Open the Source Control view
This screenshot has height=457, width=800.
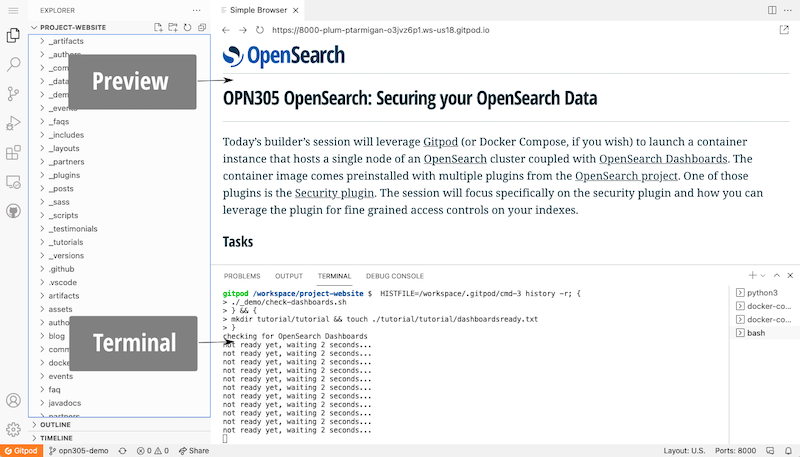13,93
